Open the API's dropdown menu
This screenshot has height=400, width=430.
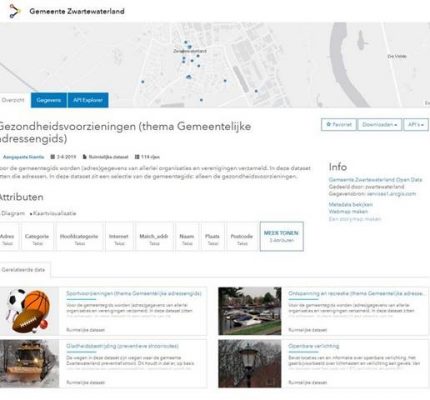click(416, 125)
